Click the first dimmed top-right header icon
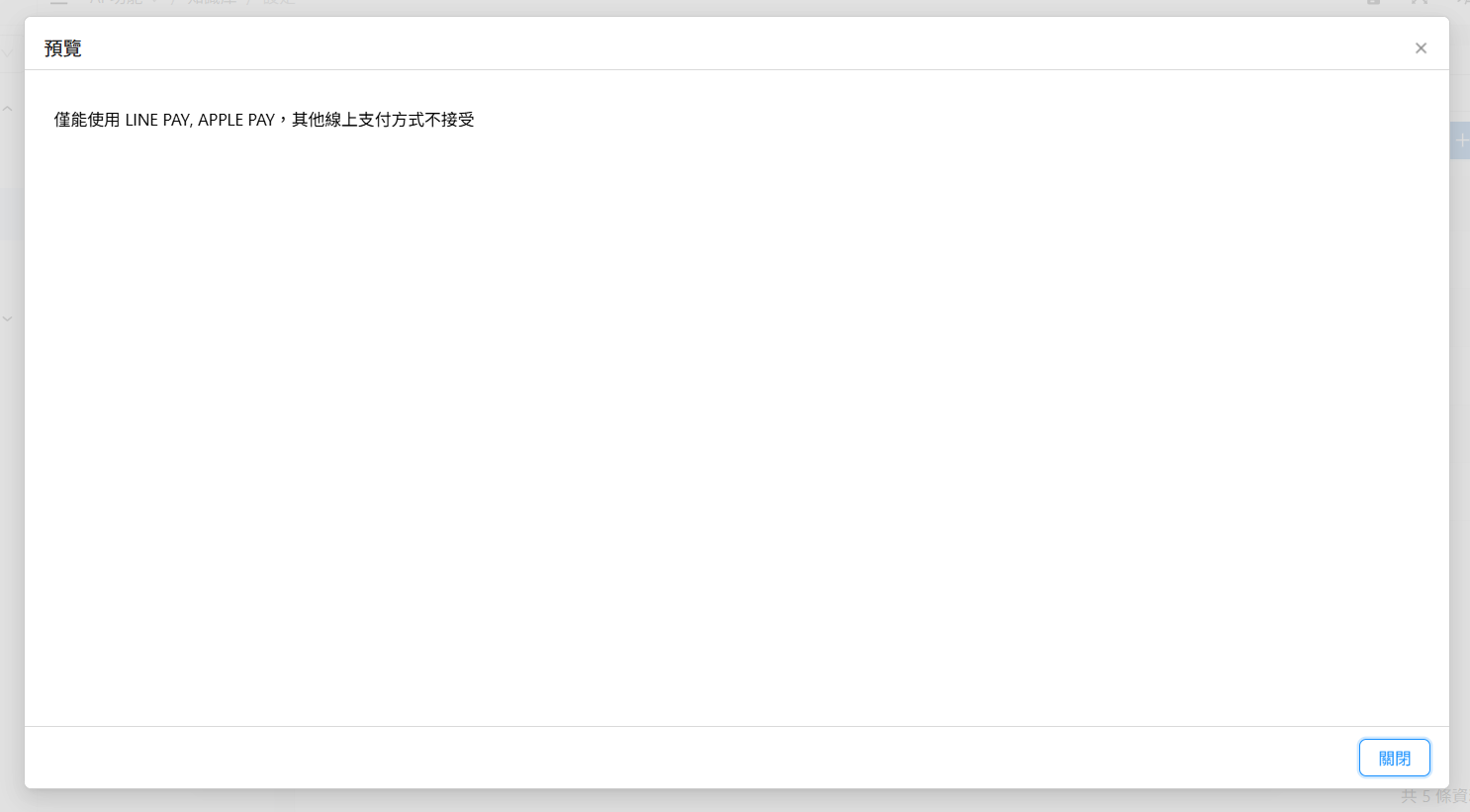 [1374, 4]
